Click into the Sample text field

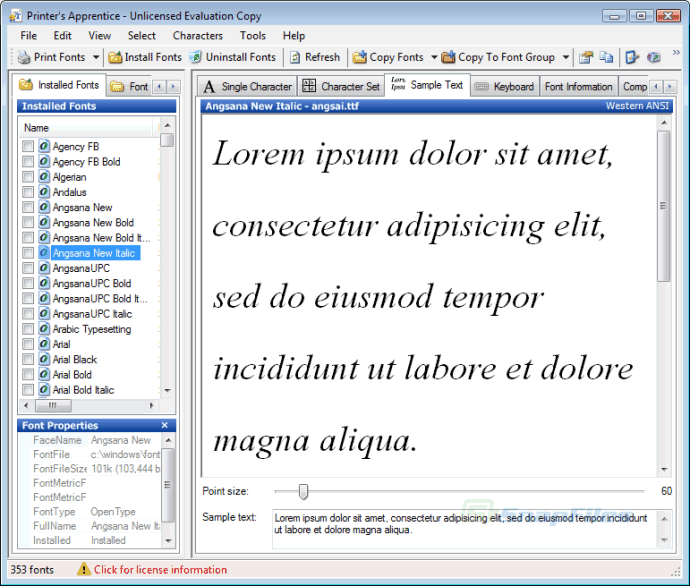466,528
